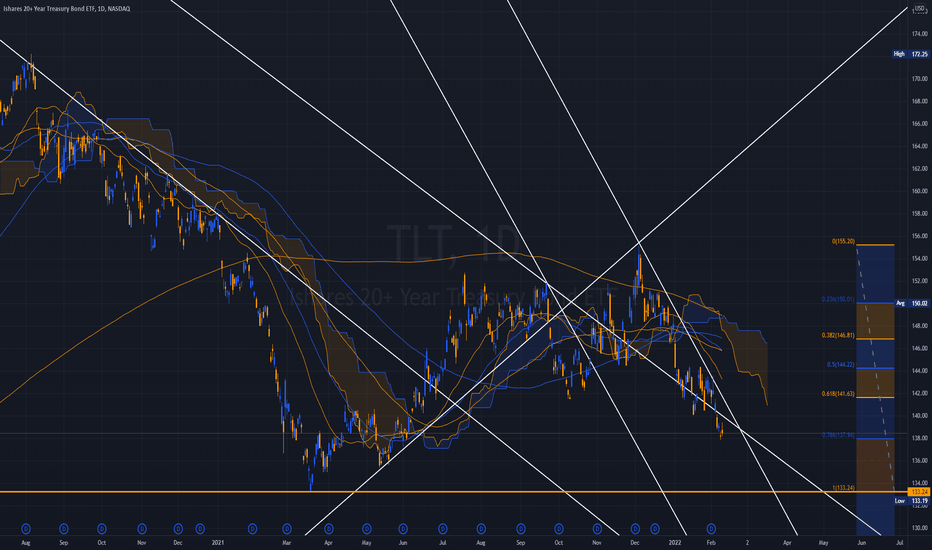Open the October 2021 dividend marker
932x550 pixels.
click(x=559, y=528)
